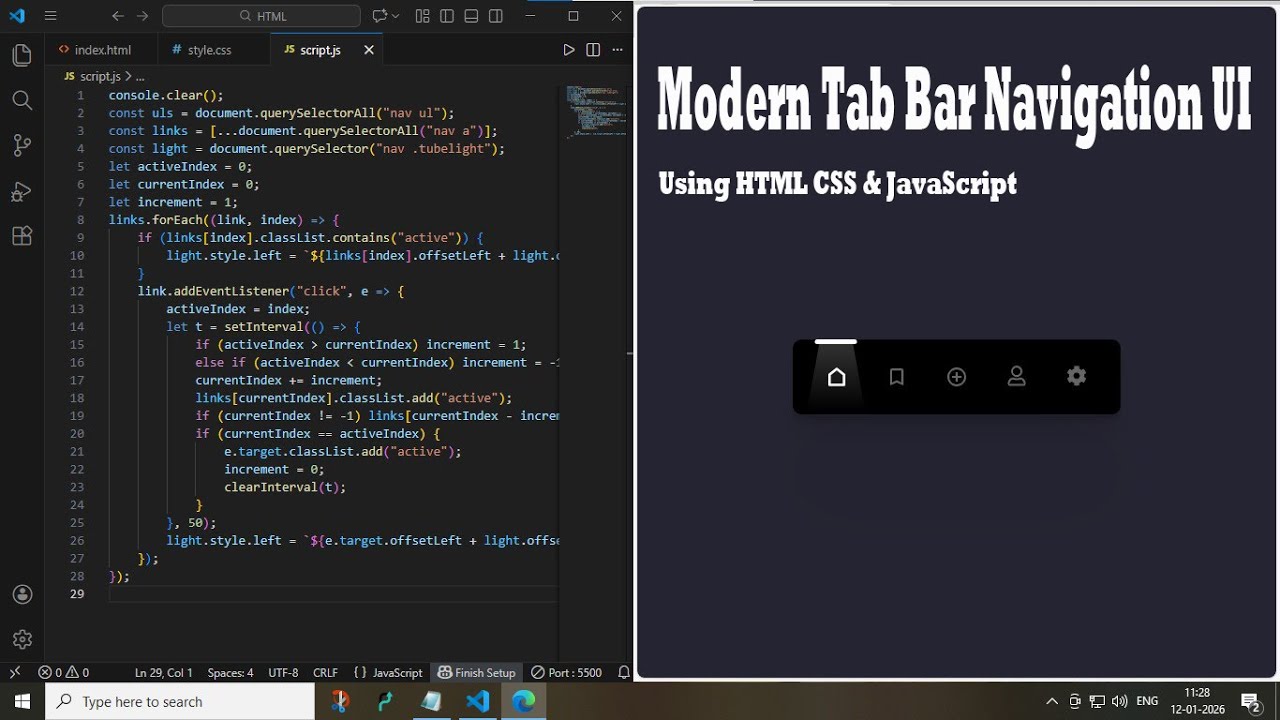Screen dimensions: 1280x720
Task: Open volume control in the system tray
Action: (x=1120, y=701)
